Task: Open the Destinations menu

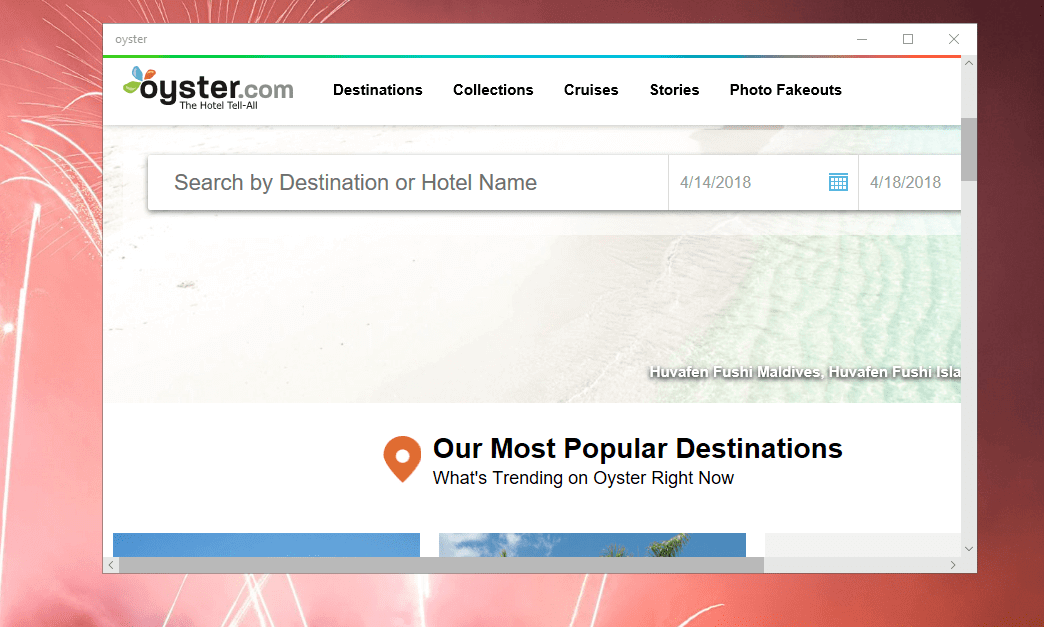Action: pos(378,90)
